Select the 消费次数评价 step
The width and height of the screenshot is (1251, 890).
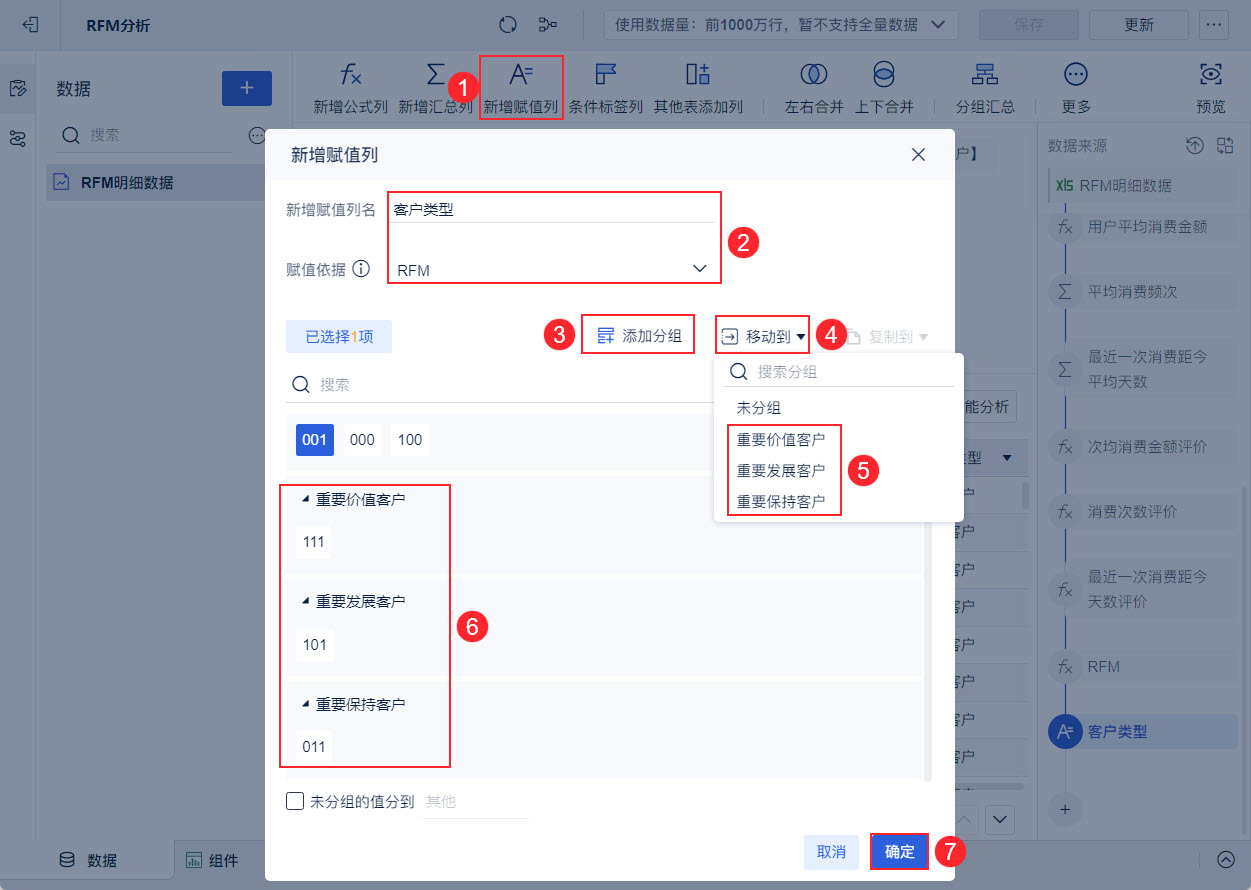point(1143,511)
